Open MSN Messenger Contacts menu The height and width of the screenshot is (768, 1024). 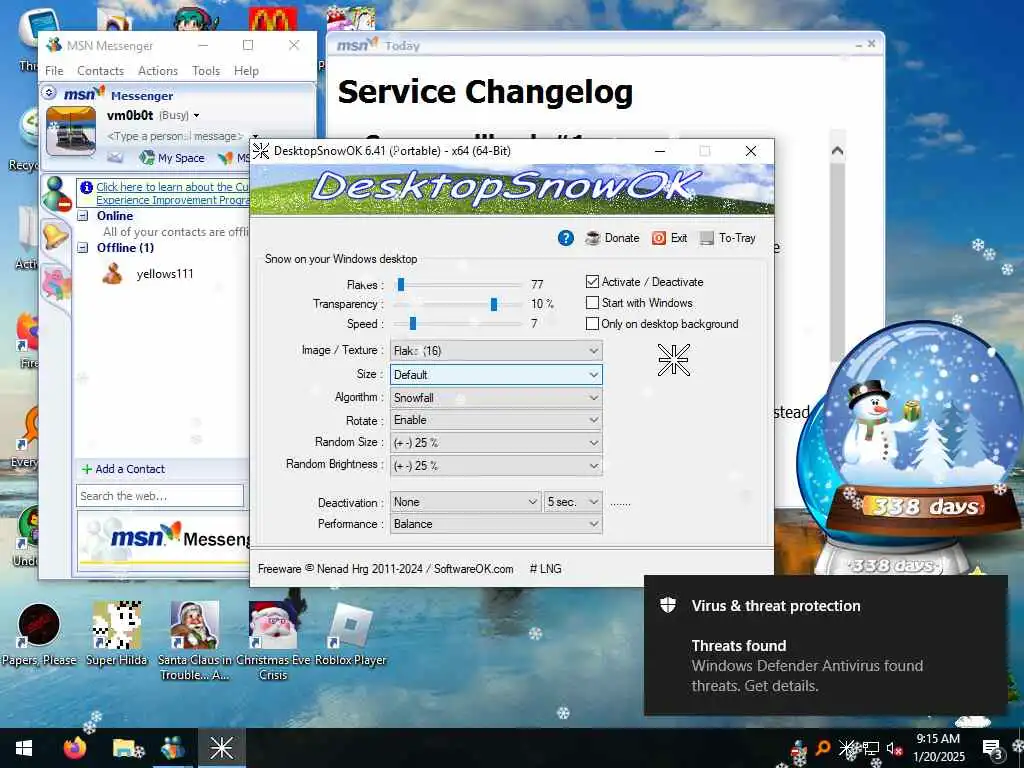[x=100, y=71]
